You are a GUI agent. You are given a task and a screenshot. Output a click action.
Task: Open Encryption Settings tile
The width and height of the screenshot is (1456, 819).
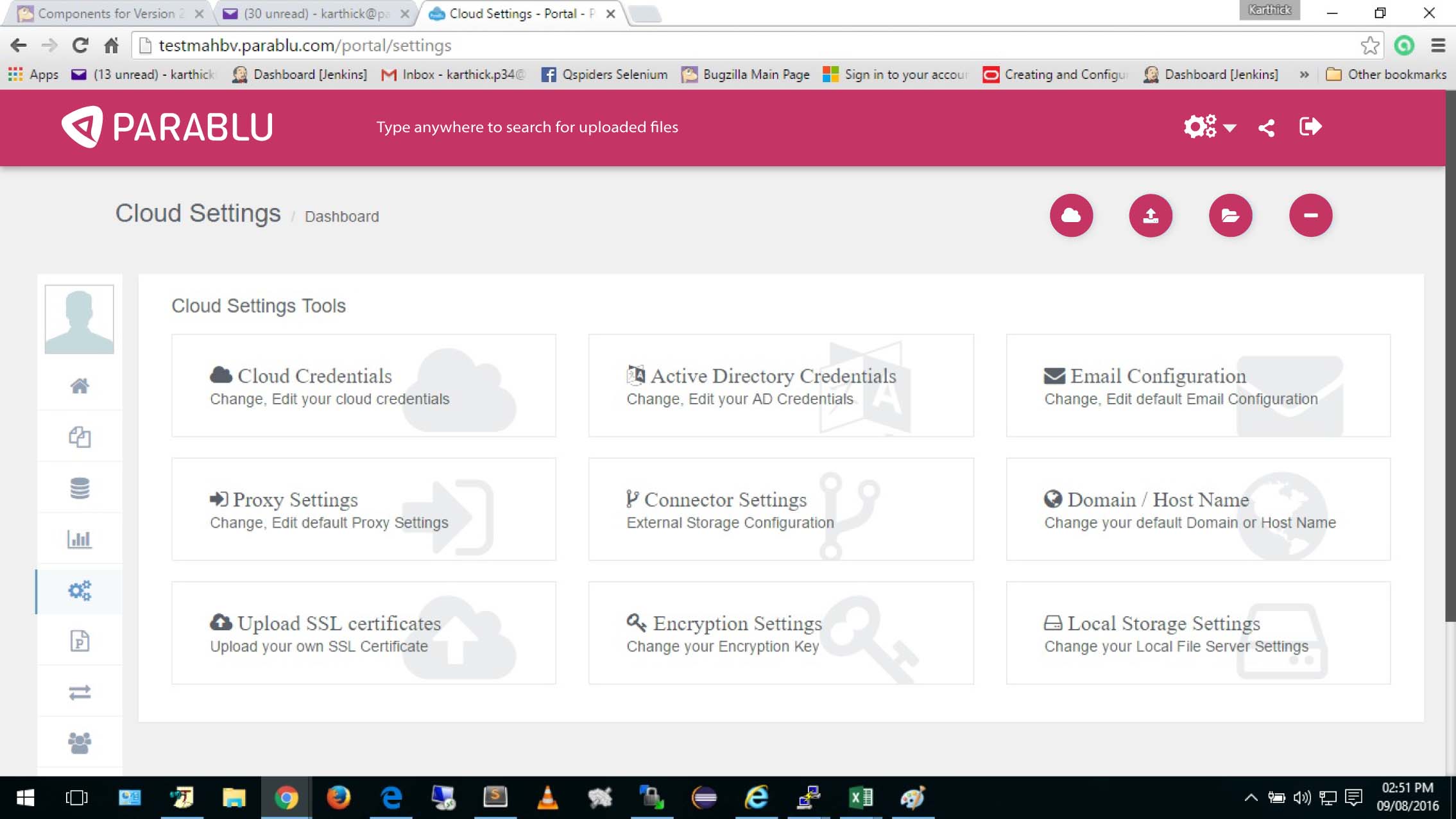tap(780, 633)
